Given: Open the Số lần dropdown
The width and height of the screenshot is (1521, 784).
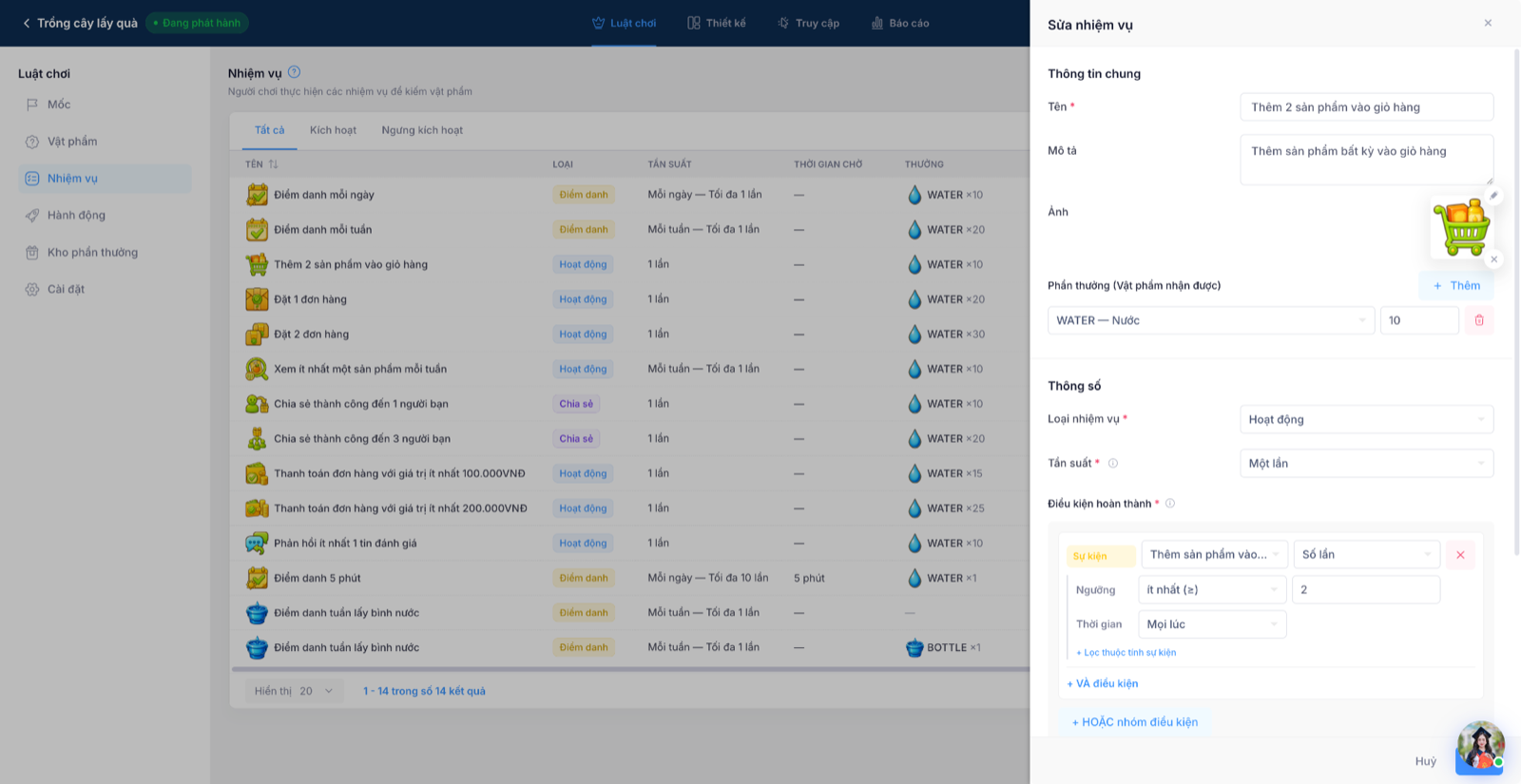Looking at the screenshot, I should (1366, 555).
